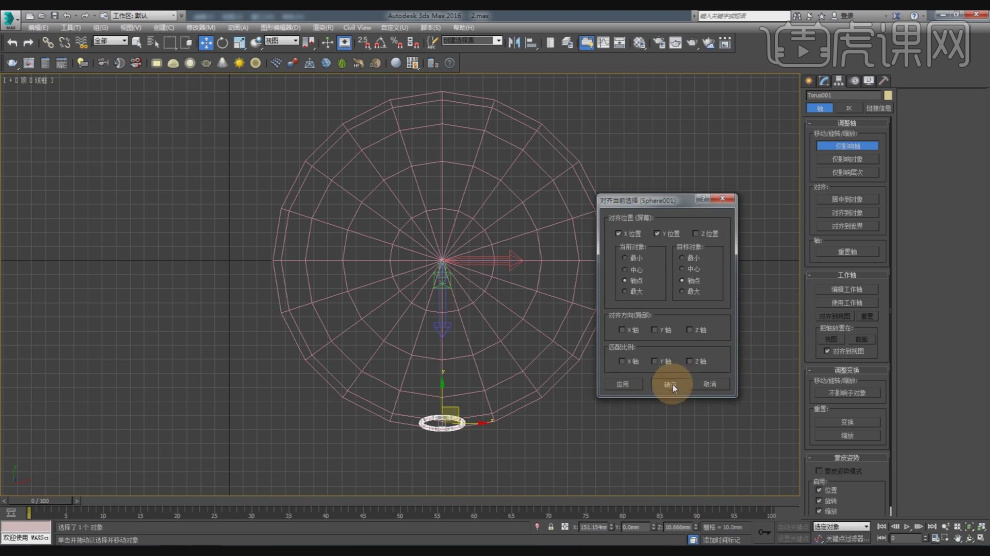The width and height of the screenshot is (990, 556).
Task: Select 最大 radio under 目标对象
Action: pyautogui.click(x=682, y=291)
